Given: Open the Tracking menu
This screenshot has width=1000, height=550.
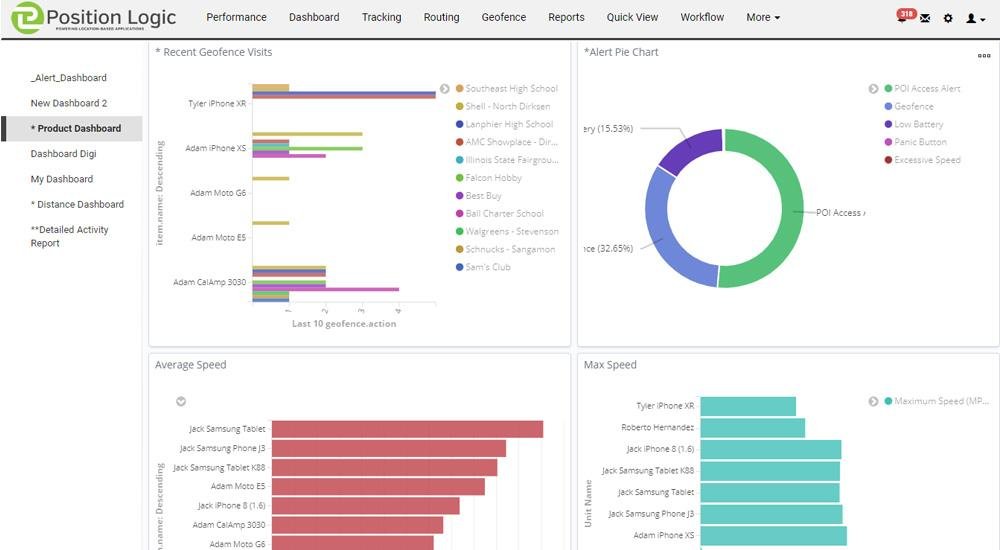Looking at the screenshot, I should coord(381,17).
